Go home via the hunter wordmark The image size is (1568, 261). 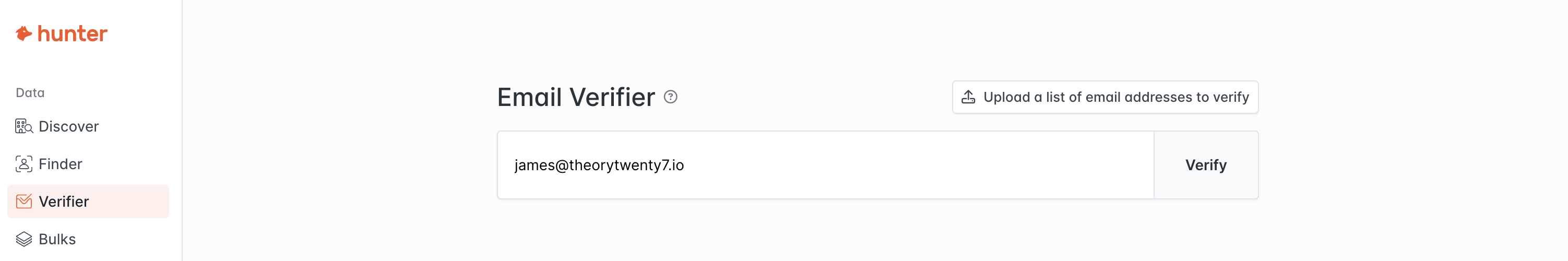[x=73, y=33]
